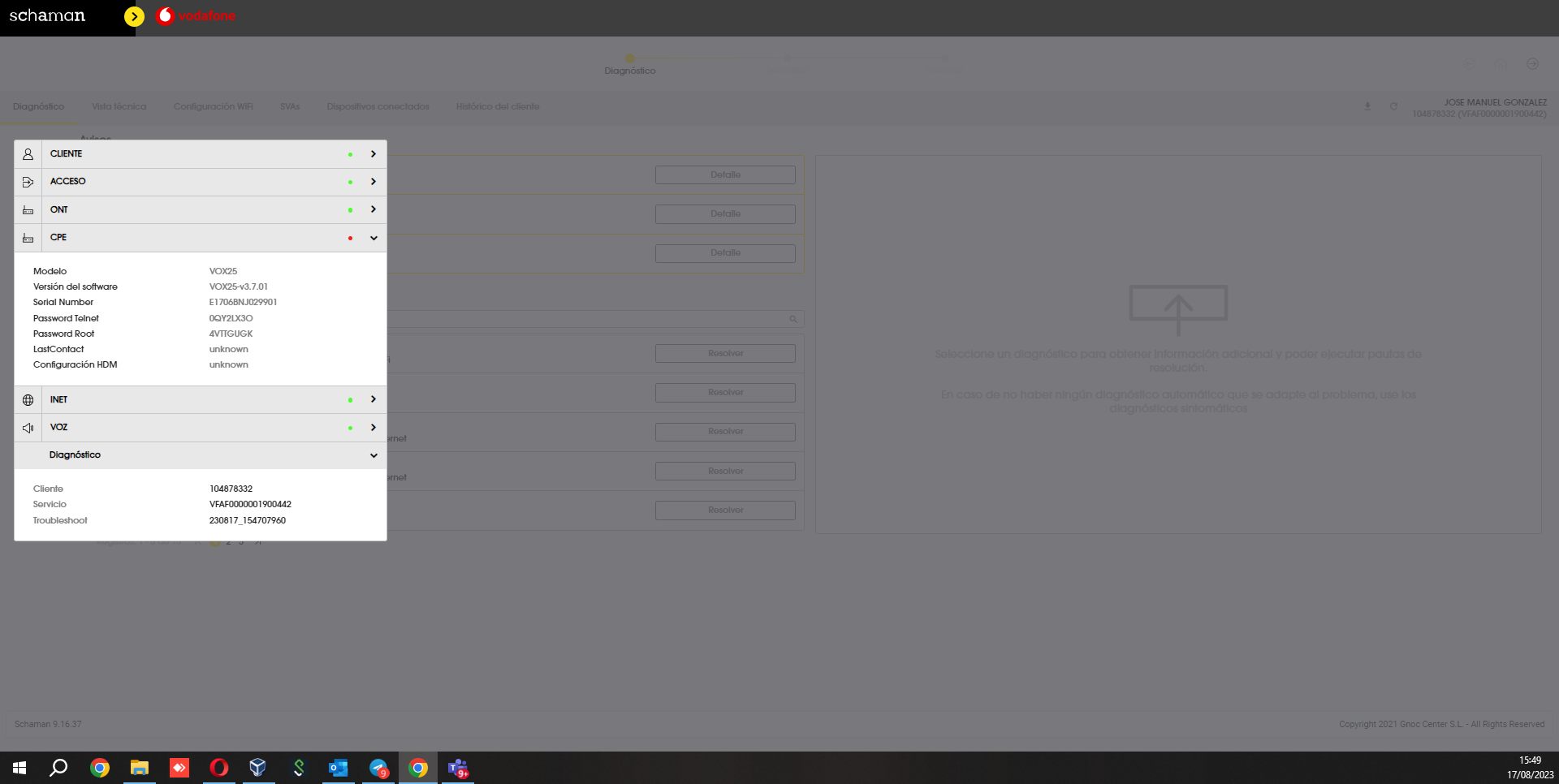This screenshot has width=1559, height=784.
Task: Click the VOZ row label
Action: pyautogui.click(x=58, y=428)
